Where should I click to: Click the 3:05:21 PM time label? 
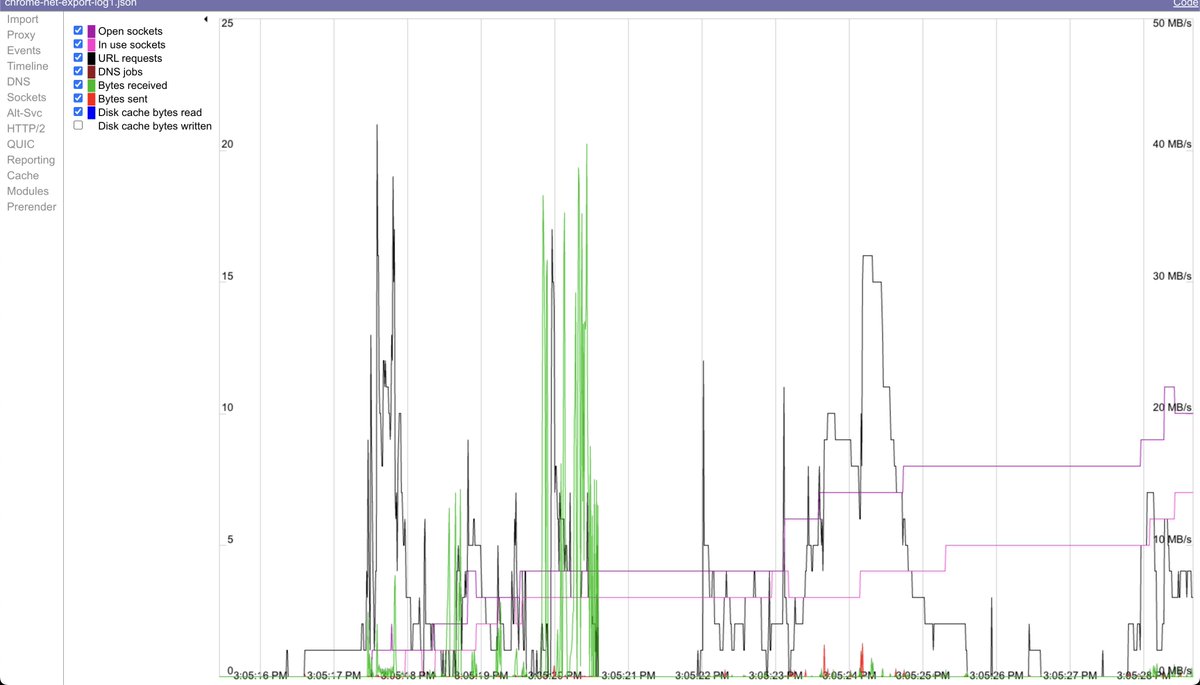click(x=628, y=676)
